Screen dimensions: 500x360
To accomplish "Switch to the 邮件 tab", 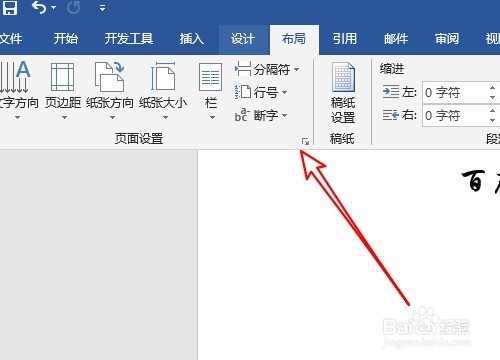I will [x=396, y=39].
